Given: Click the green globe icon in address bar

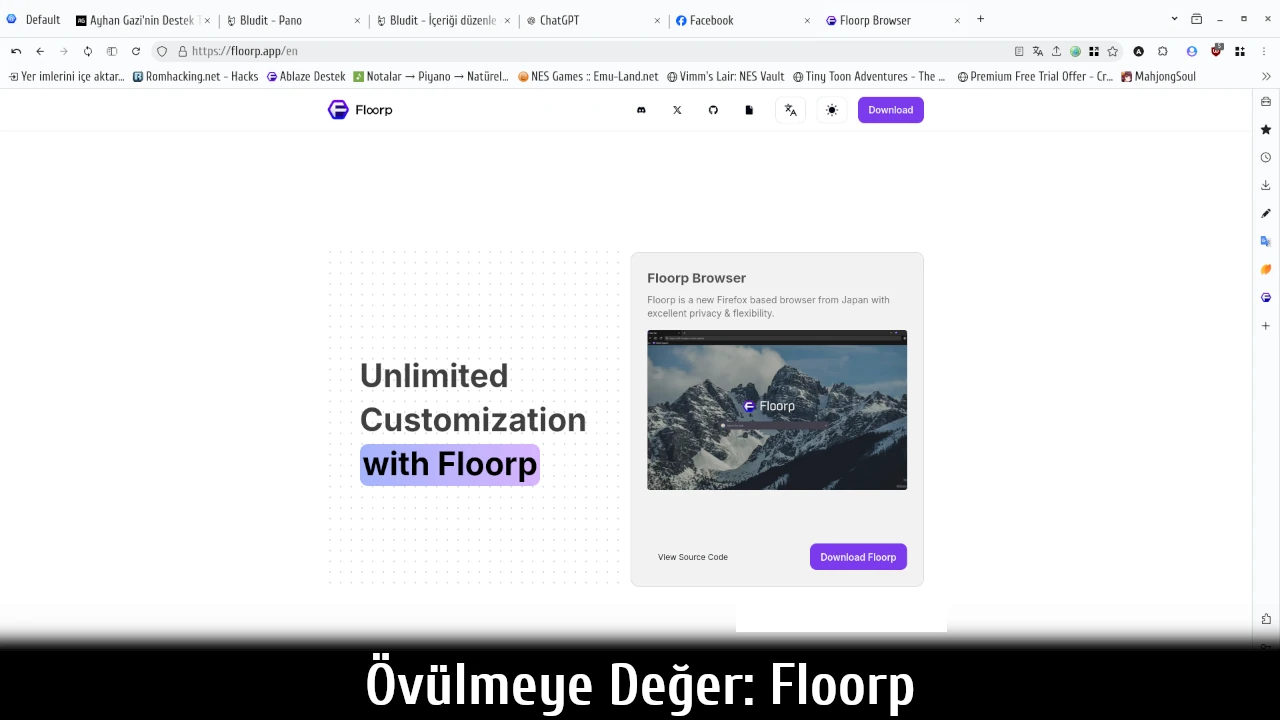Looking at the screenshot, I should click(x=1075, y=51).
